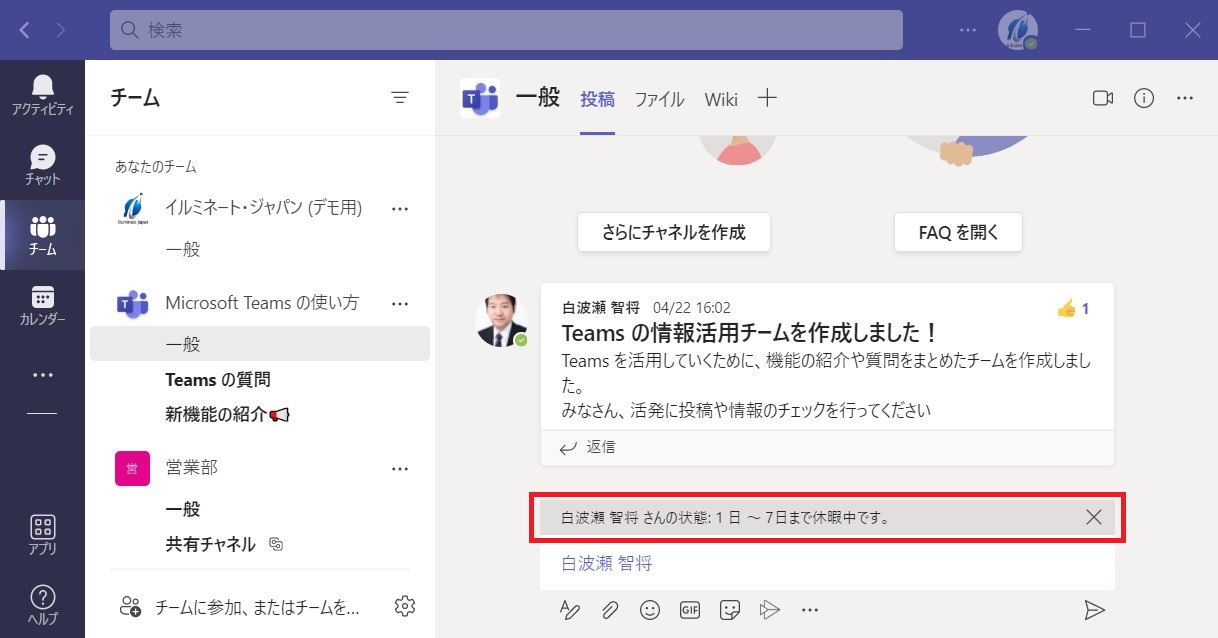The width and height of the screenshot is (1218, 638).
Task: Open more options for 営業部 team
Action: [400, 468]
